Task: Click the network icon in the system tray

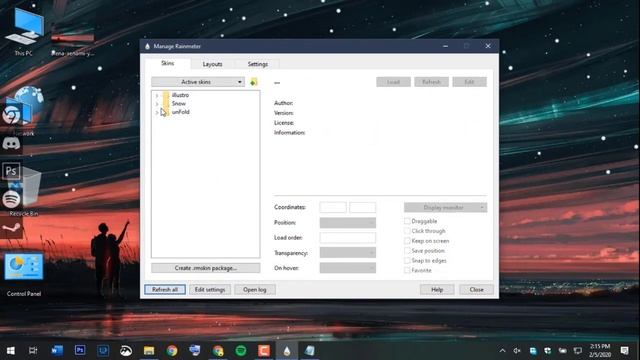Action: pyautogui.click(x=578, y=351)
